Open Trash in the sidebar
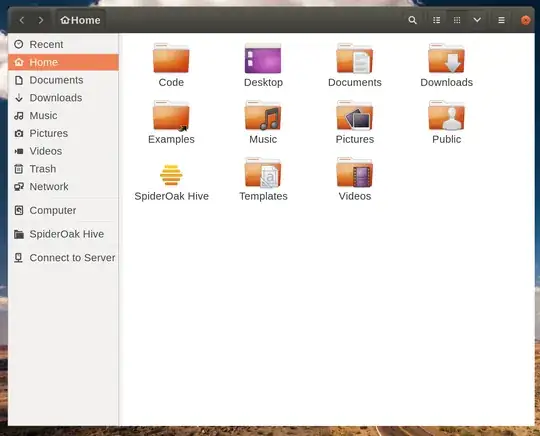540x436 pixels. (63, 169)
